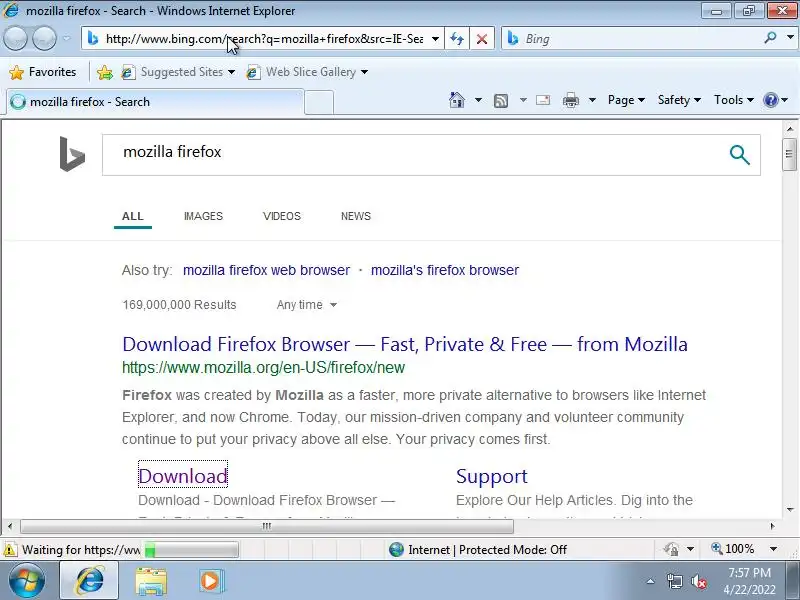Viewport: 800px width, 600px height.
Task: Open the Favorites star button
Action: click(43, 72)
